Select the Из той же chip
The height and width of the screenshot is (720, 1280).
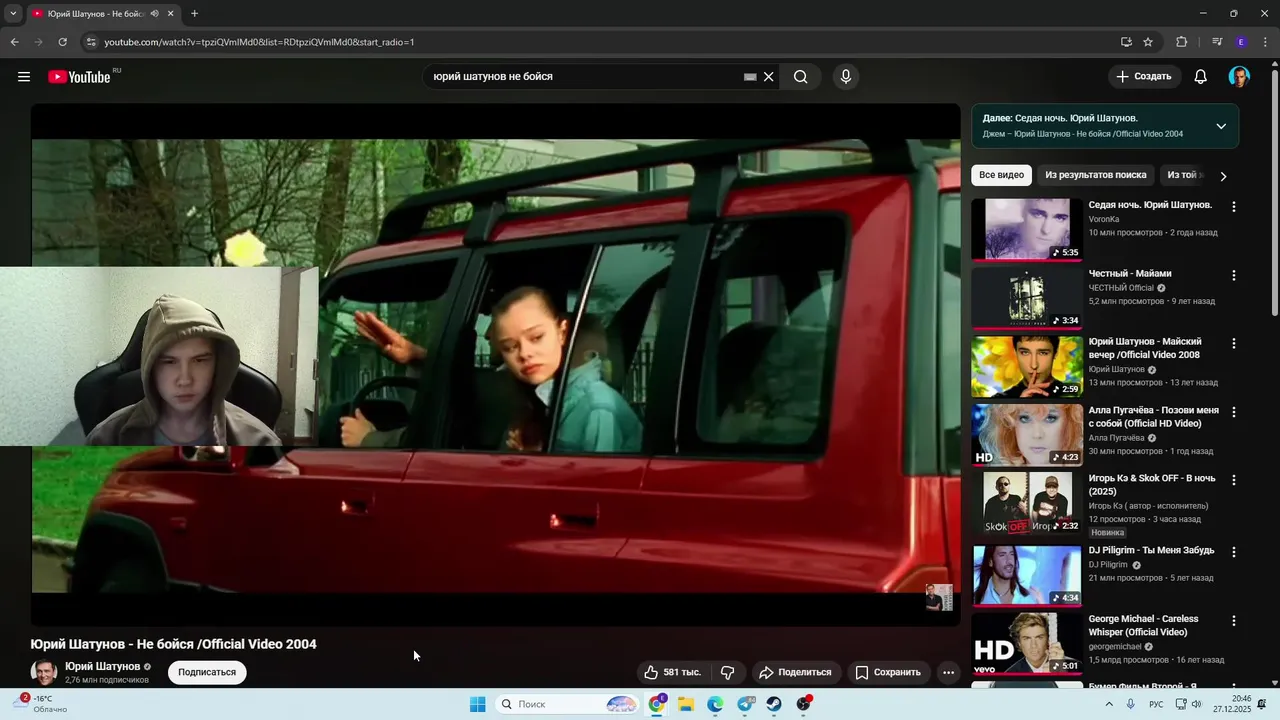pos(1184,175)
